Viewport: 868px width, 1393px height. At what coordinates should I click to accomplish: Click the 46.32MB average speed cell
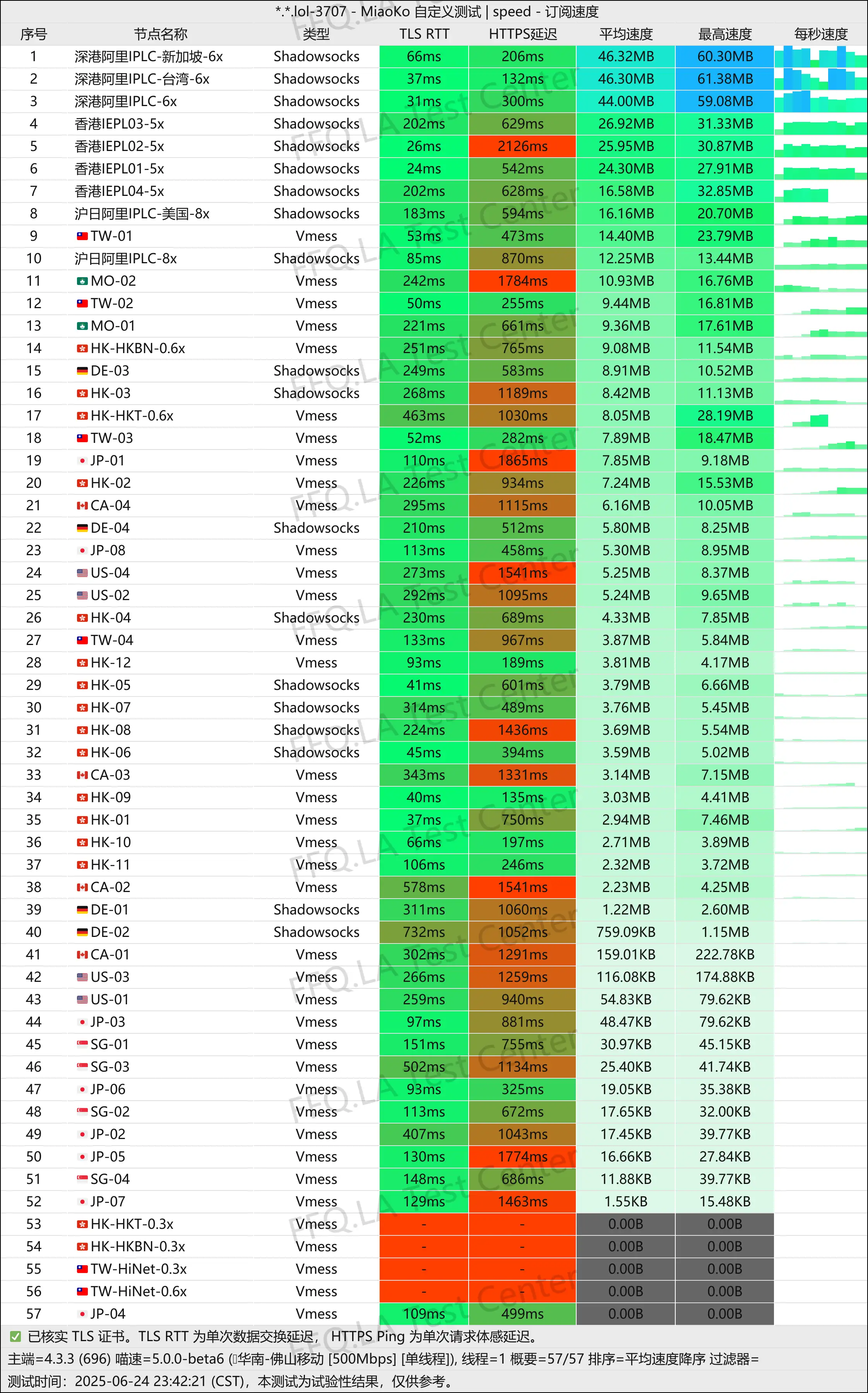click(626, 57)
